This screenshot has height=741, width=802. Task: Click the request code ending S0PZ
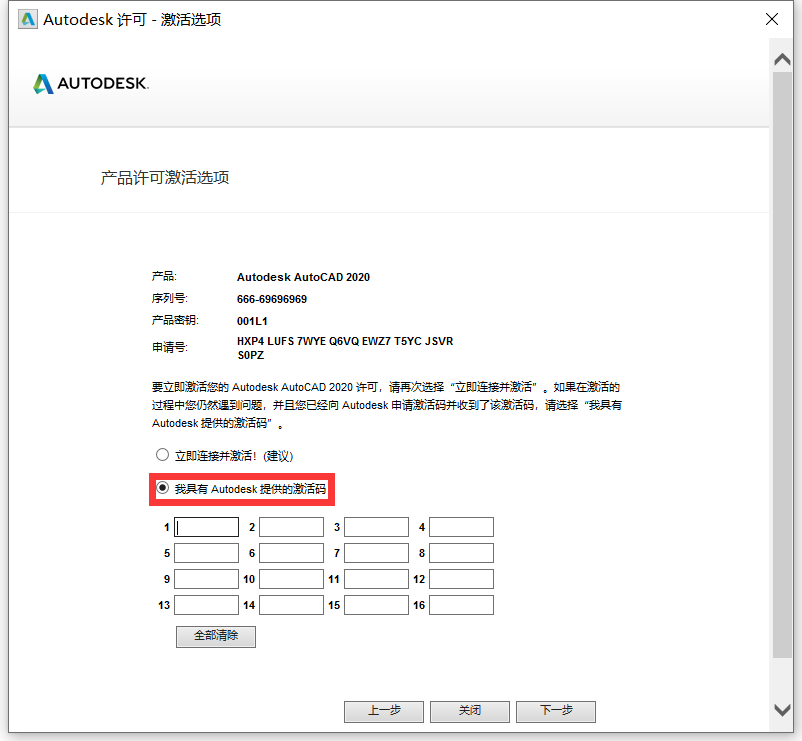click(x=251, y=355)
